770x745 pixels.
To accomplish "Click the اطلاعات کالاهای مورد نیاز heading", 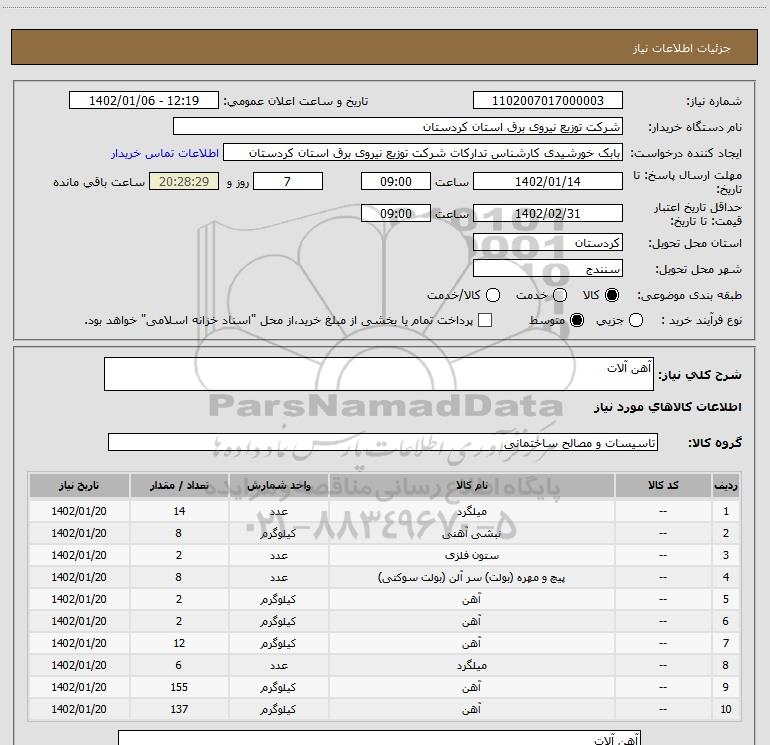I will [x=668, y=407].
